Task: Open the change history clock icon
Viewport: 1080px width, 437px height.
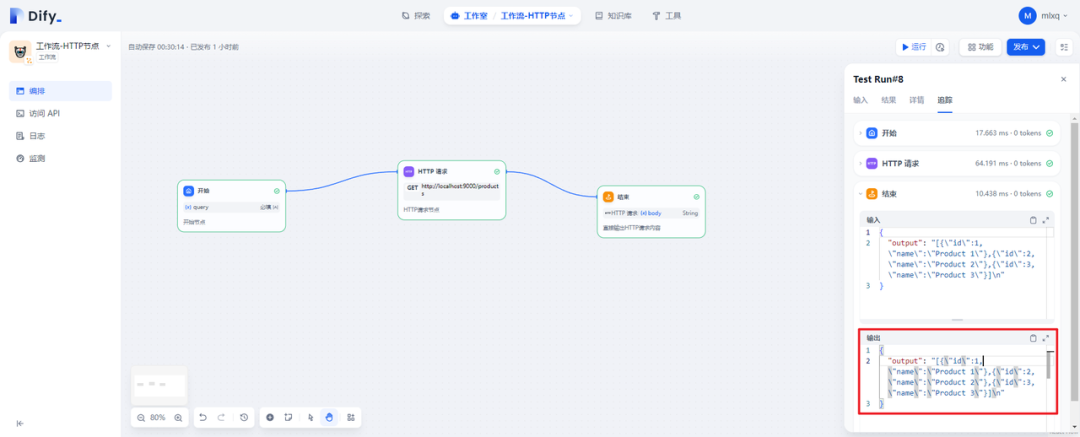Action: pyautogui.click(x=244, y=417)
